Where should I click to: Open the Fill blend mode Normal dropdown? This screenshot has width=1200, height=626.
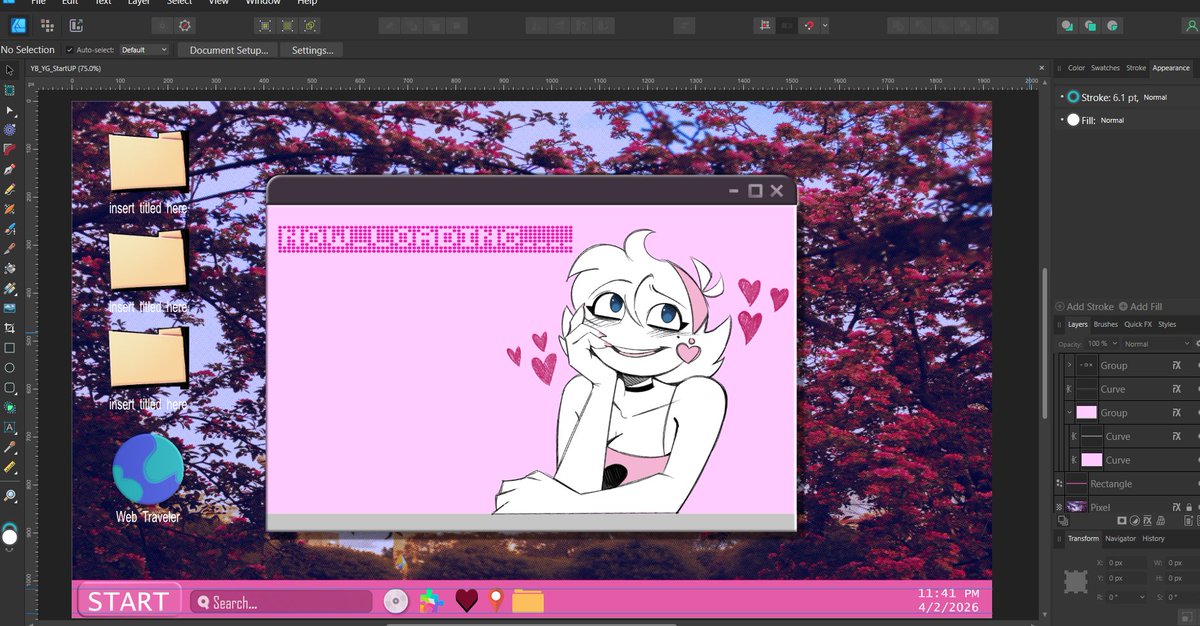click(x=1112, y=120)
